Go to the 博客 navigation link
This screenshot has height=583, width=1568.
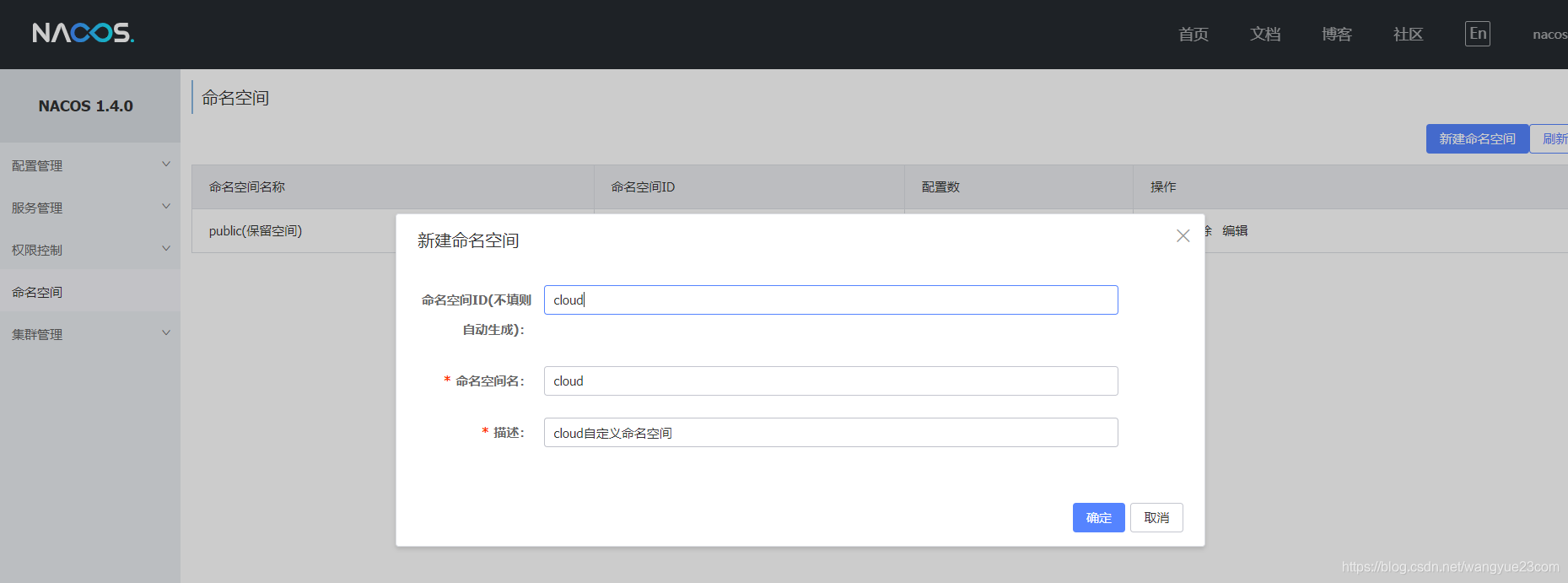[x=1337, y=35]
